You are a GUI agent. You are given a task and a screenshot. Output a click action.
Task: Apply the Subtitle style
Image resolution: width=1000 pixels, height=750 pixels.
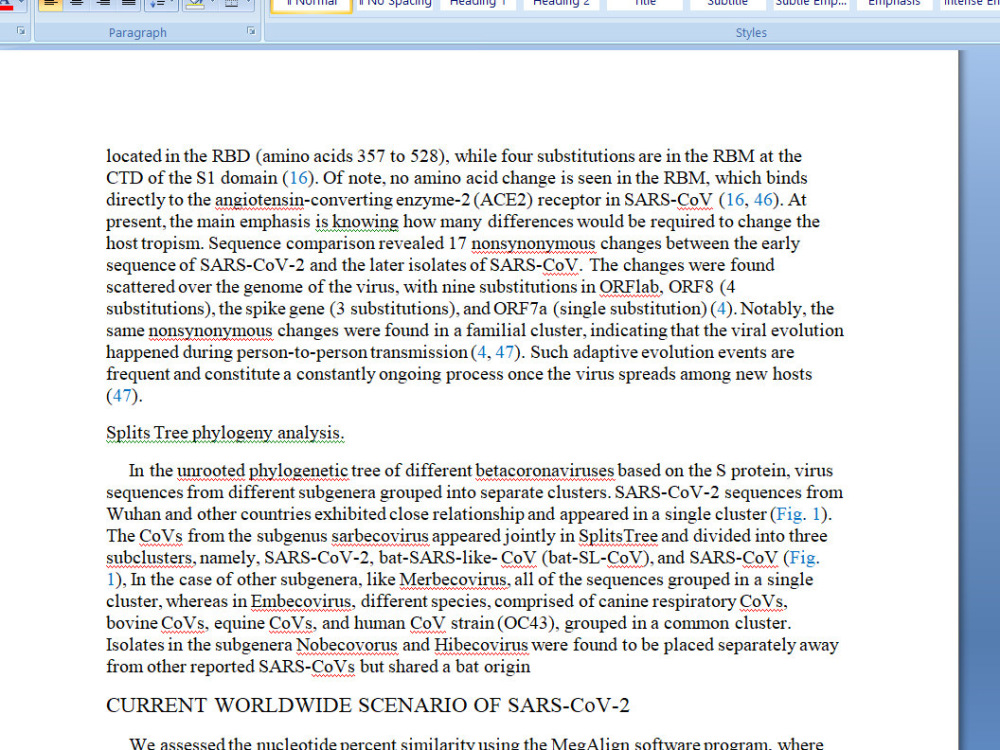(728, 4)
